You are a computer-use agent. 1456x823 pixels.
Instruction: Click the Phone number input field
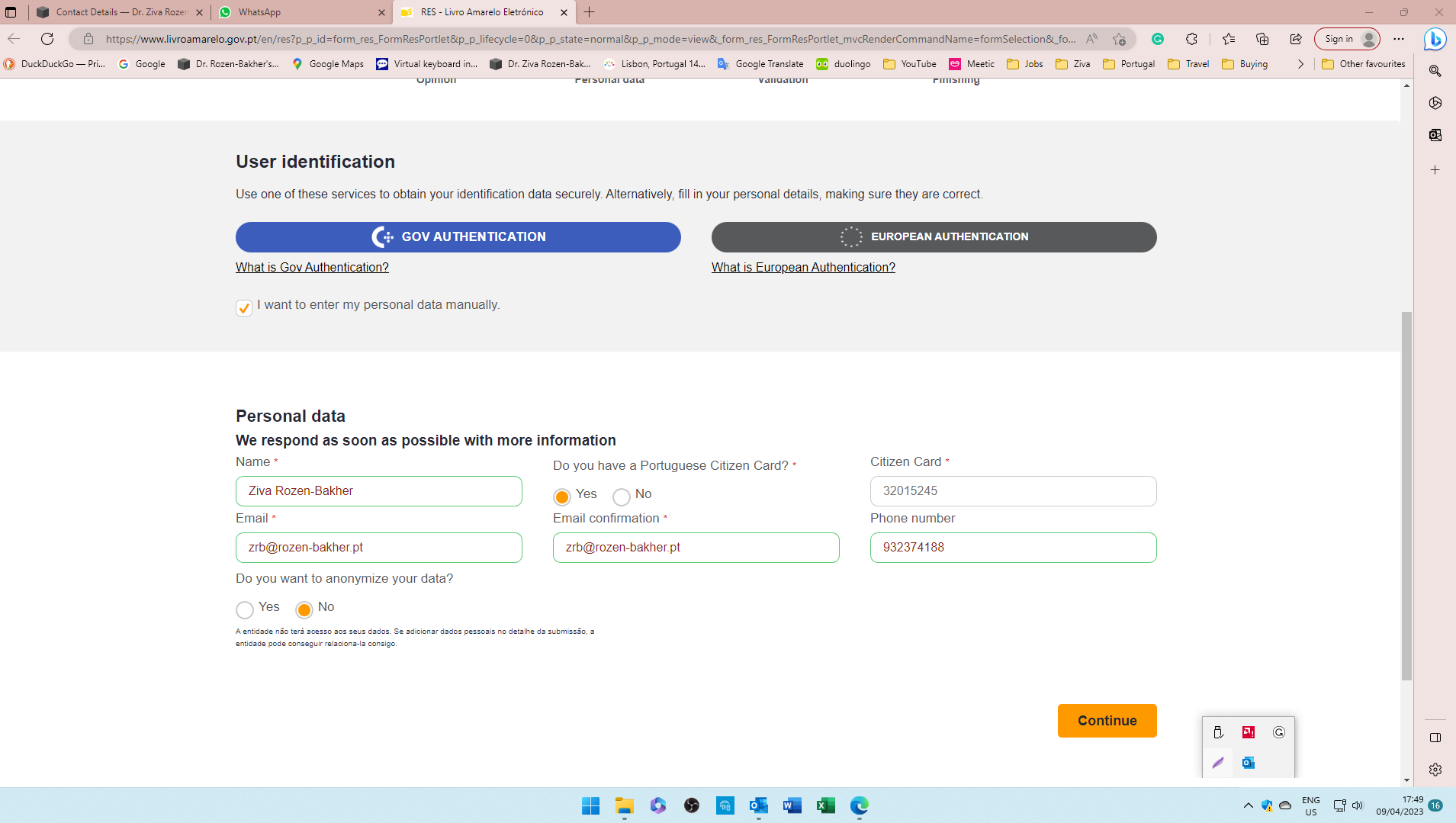(x=1014, y=548)
